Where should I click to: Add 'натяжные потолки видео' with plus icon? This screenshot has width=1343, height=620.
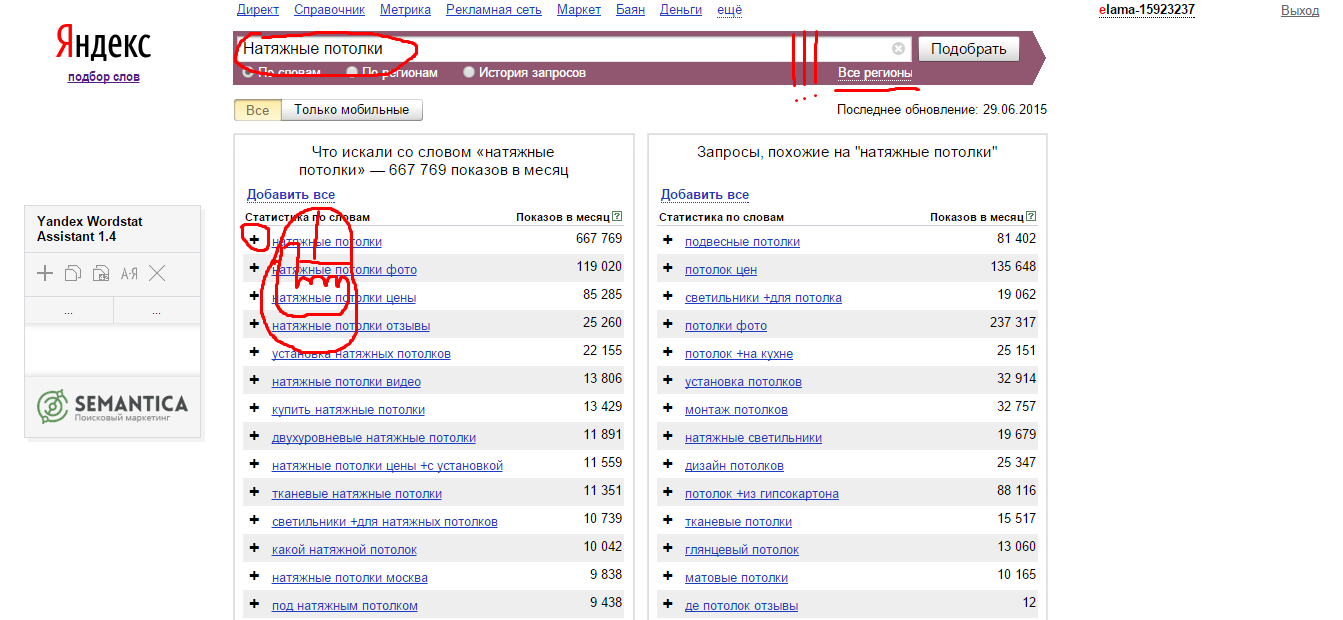point(254,381)
